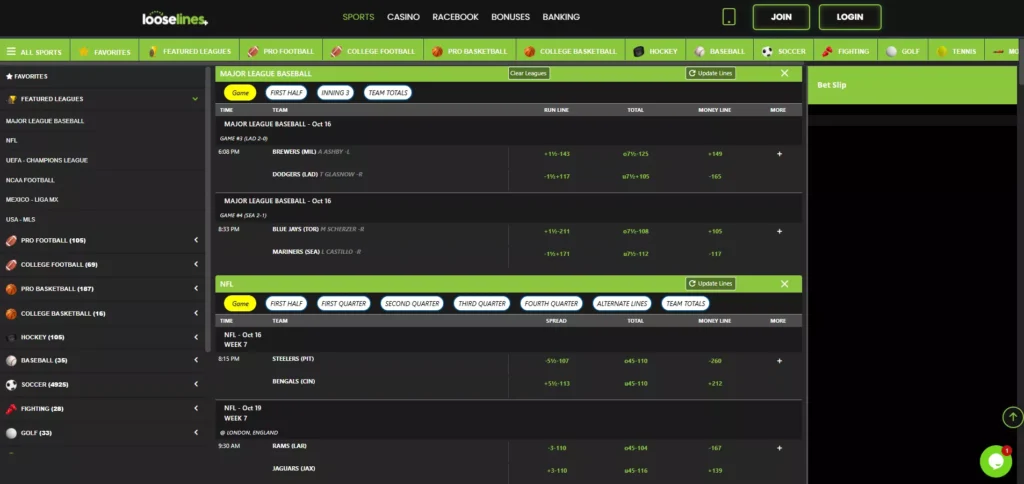Select Pro Basketball in the green sports bar

click(x=470, y=52)
